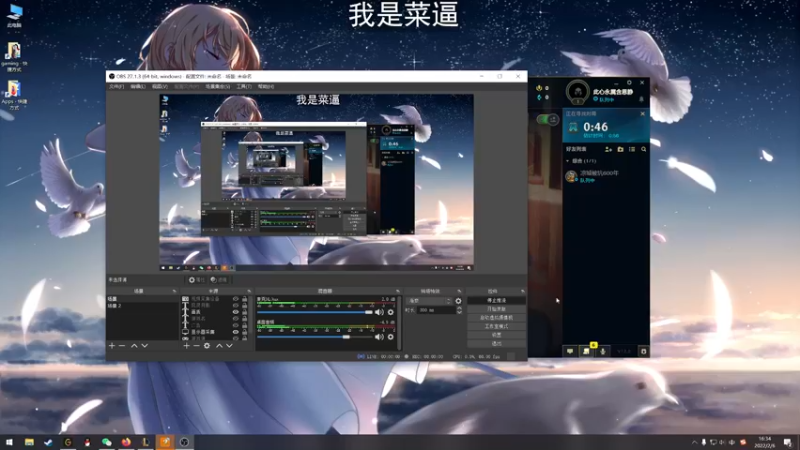Select the 视频采集设备 source row
The image size is (800, 450).
214,299
